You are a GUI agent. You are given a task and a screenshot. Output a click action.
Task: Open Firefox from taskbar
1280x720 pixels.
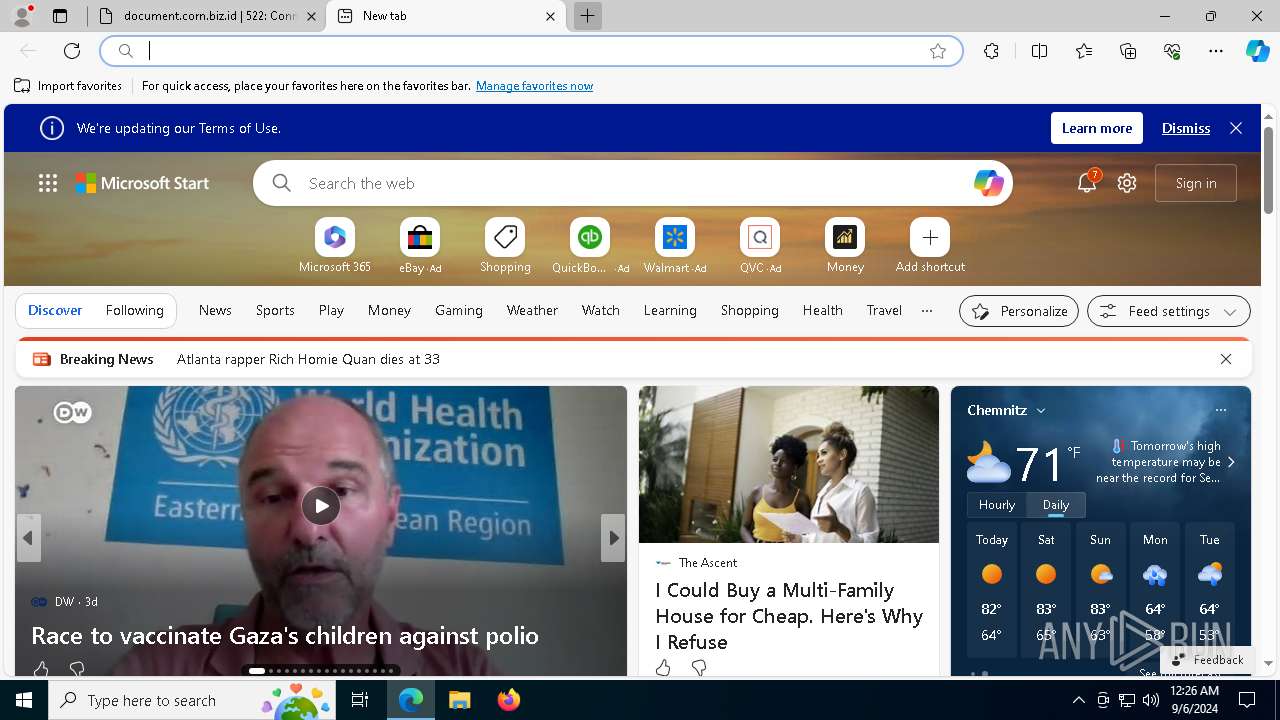click(x=509, y=700)
